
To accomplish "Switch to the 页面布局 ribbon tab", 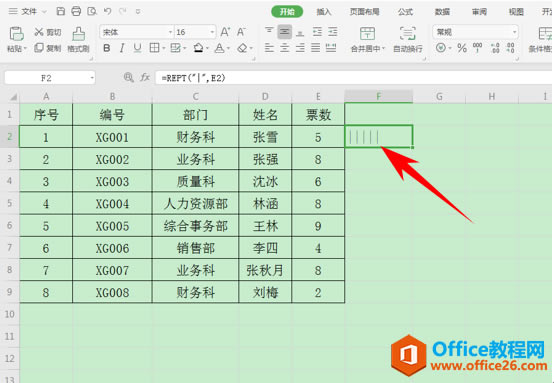I will pos(364,12).
